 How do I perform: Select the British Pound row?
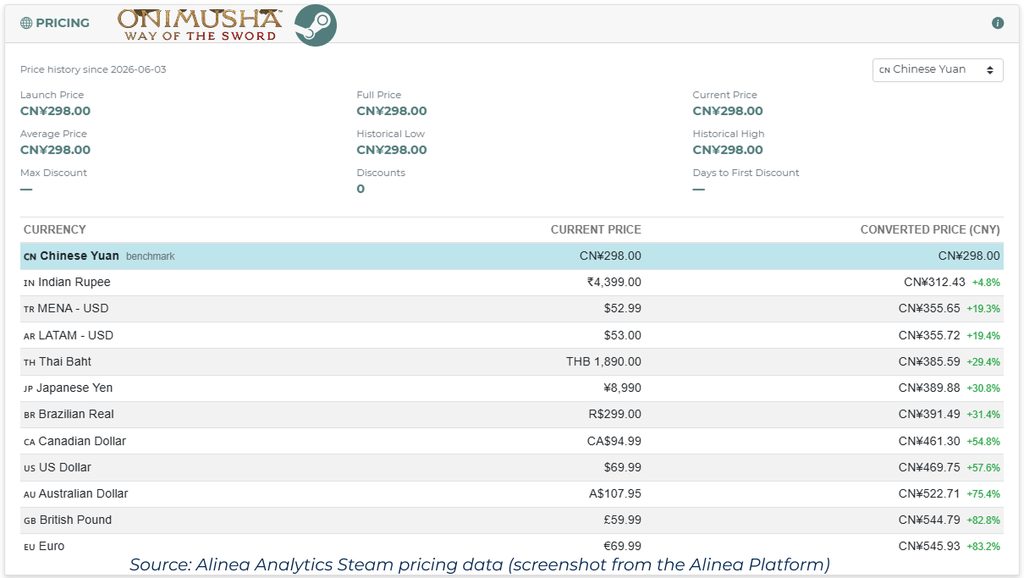[x=511, y=520]
